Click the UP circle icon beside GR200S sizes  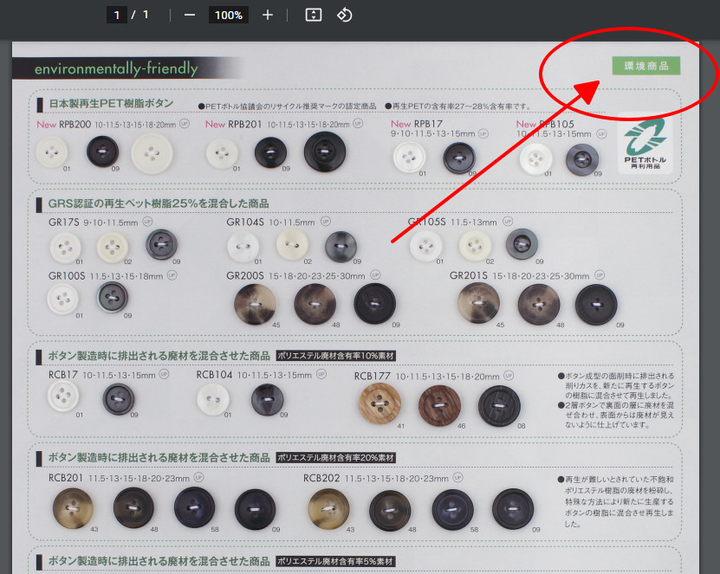(376, 275)
